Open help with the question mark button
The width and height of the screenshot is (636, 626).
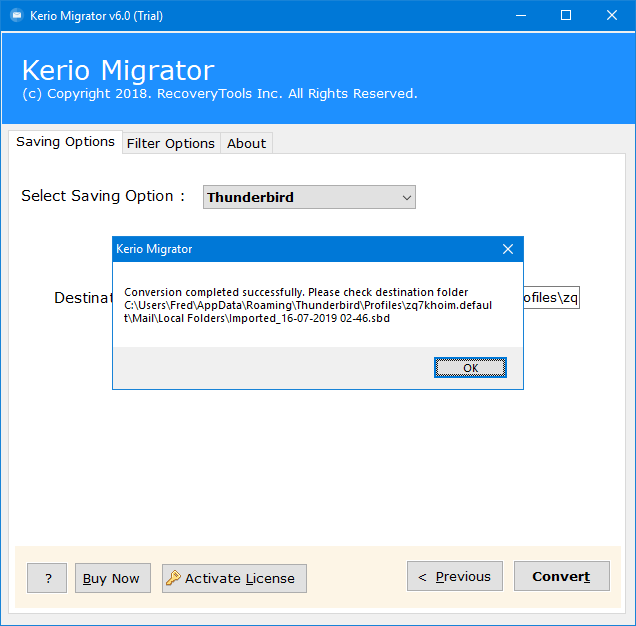47,578
